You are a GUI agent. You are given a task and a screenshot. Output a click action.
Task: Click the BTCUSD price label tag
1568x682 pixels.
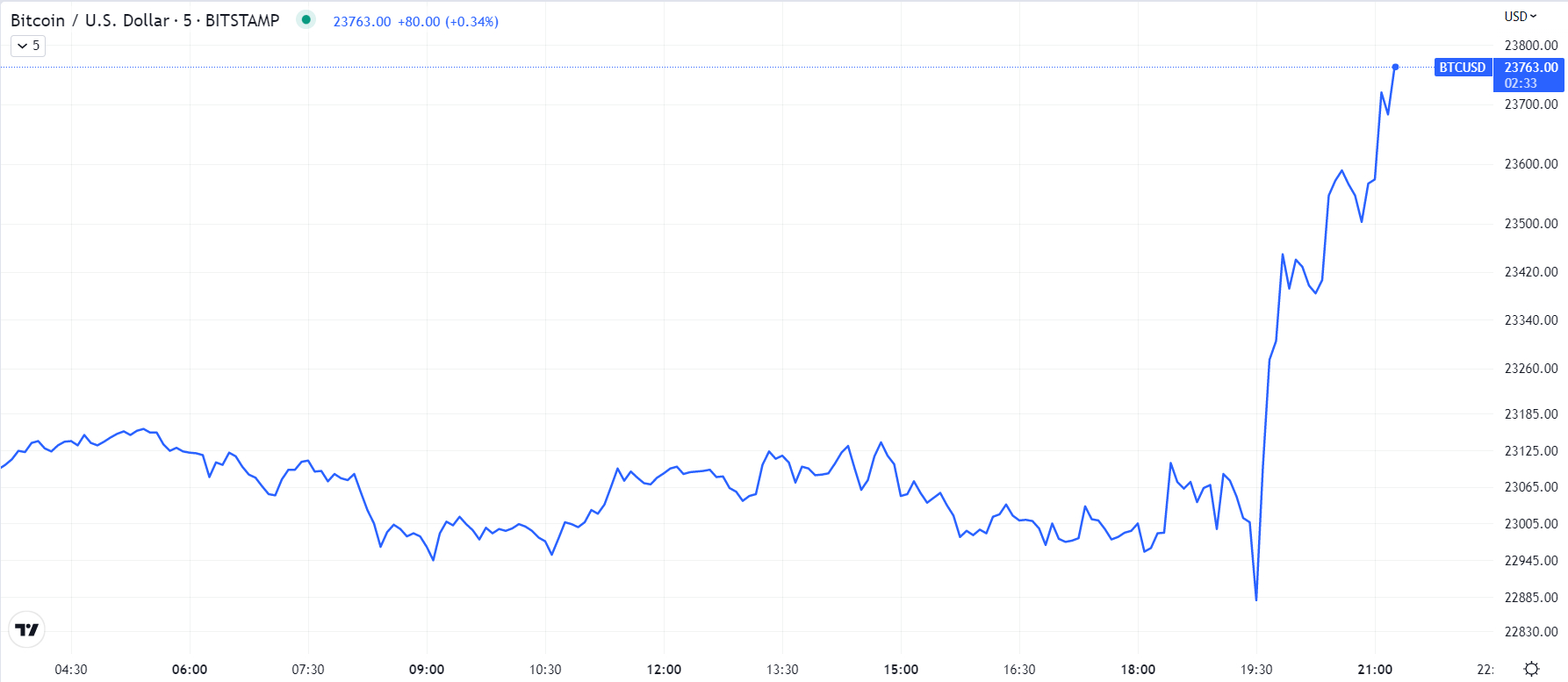pyautogui.click(x=1463, y=68)
